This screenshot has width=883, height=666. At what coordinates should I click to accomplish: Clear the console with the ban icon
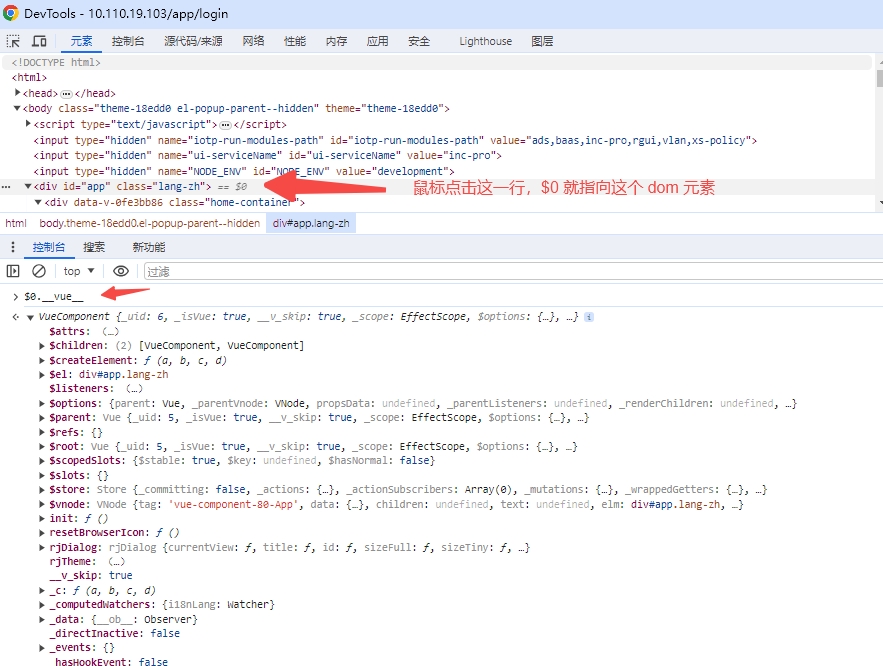point(39,271)
